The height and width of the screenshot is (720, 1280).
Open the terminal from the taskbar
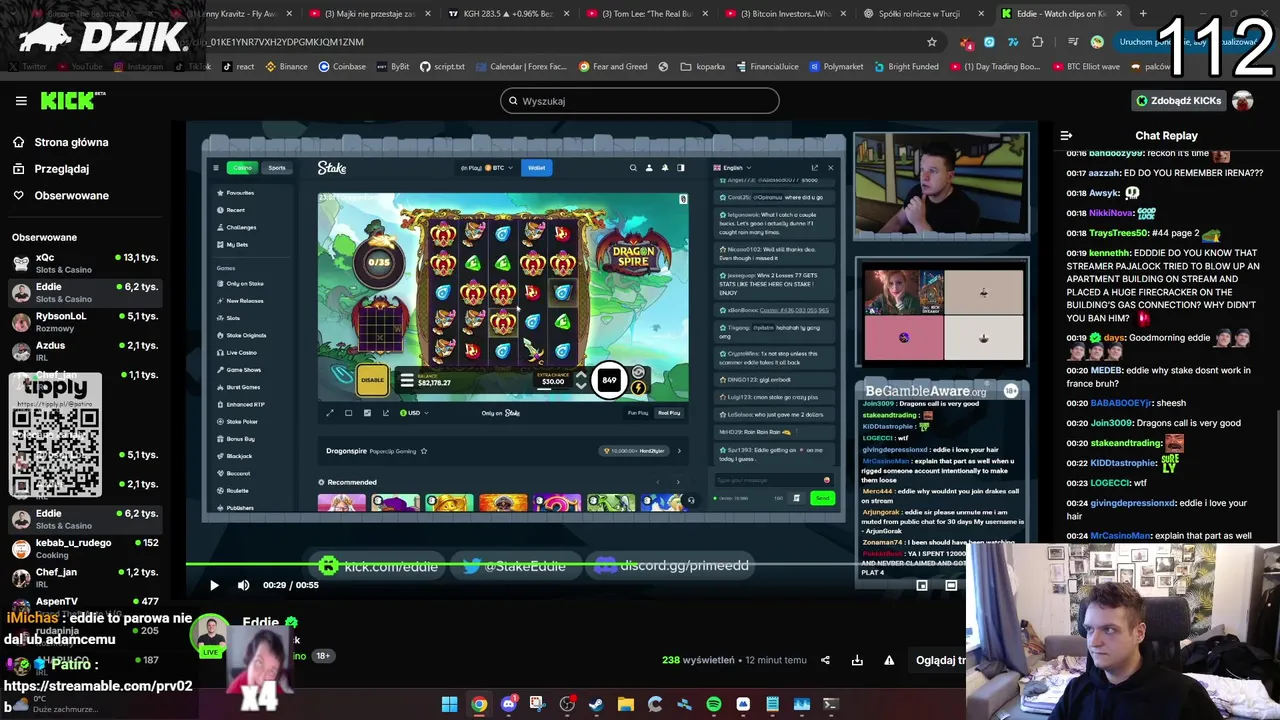point(830,704)
